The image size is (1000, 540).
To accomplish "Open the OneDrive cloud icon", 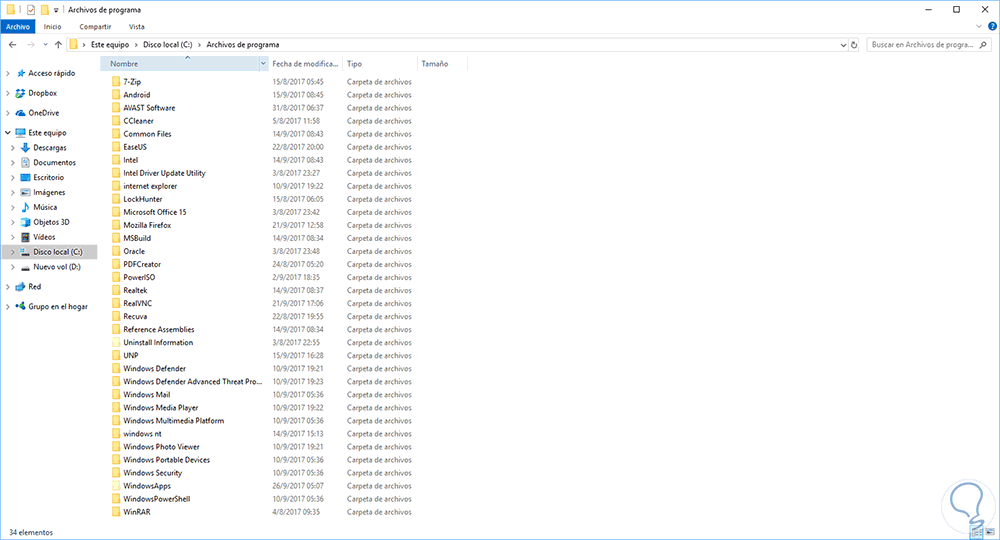I will click(20, 113).
